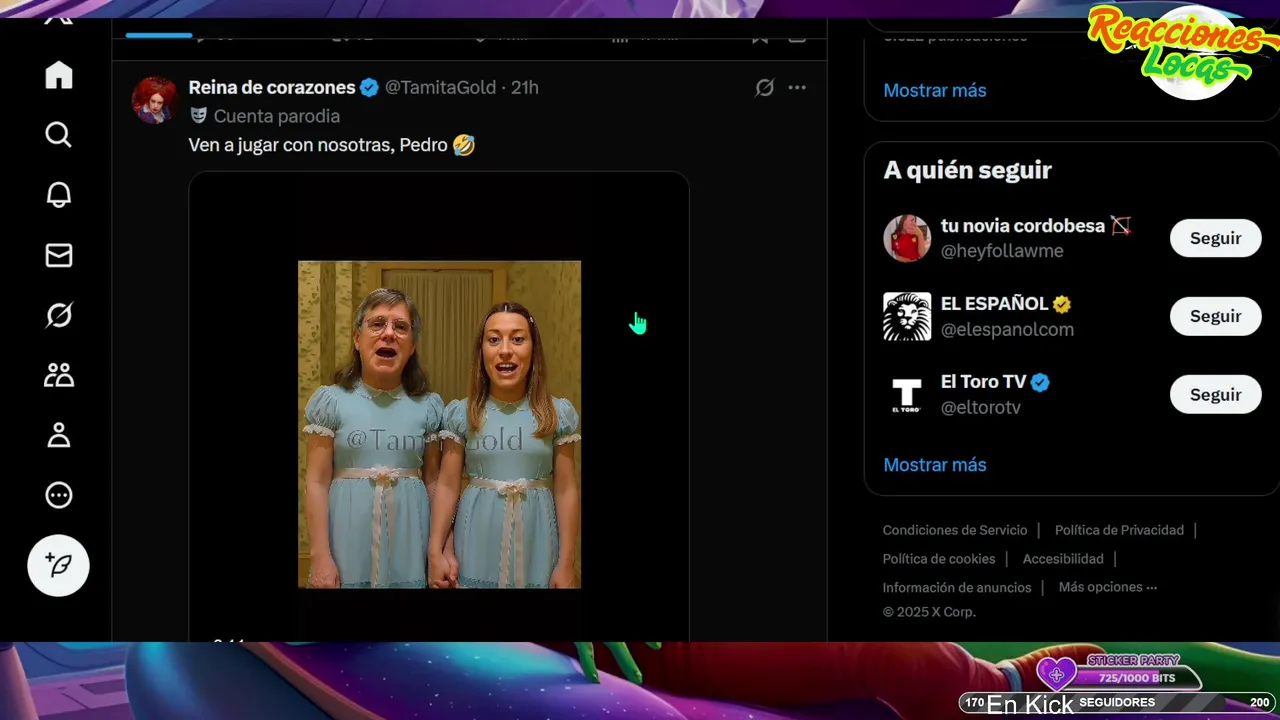Click the Seguidores goal progress bar
1280x720 pixels.
[x=1117, y=703]
